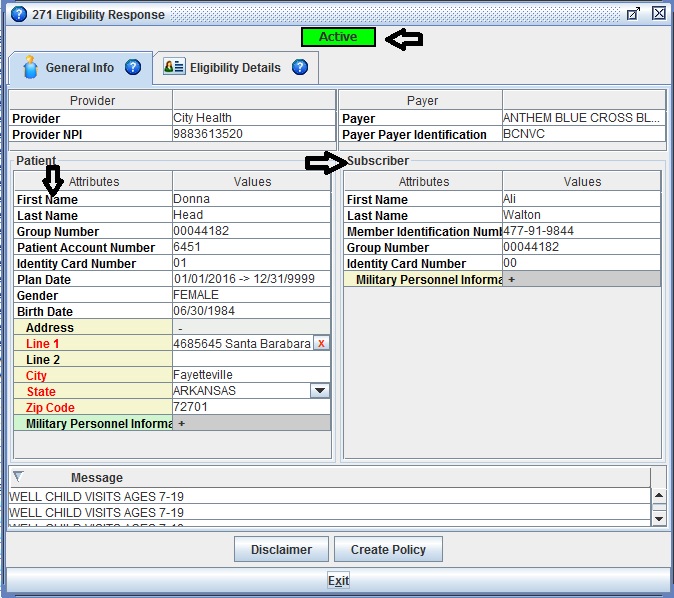Click the Payer column header
The width and height of the screenshot is (674, 598).
(423, 101)
